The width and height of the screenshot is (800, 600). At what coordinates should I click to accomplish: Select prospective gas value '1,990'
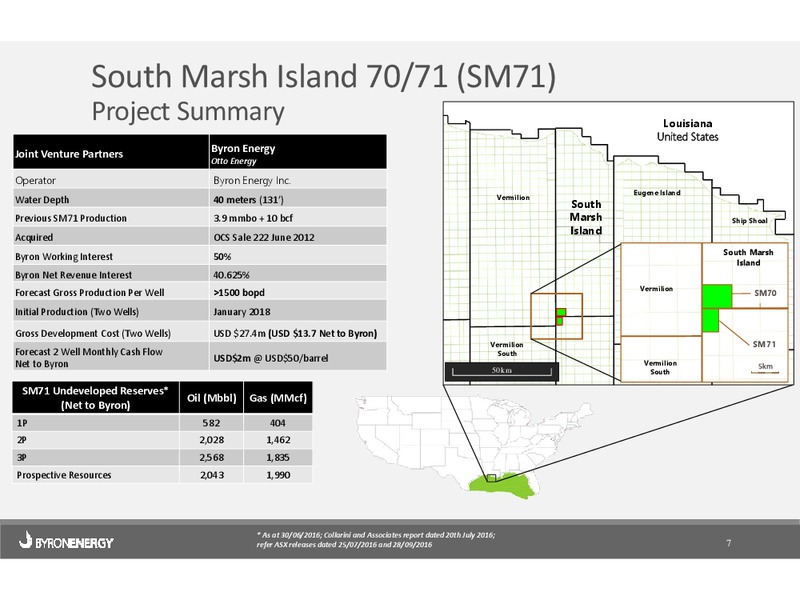point(278,475)
